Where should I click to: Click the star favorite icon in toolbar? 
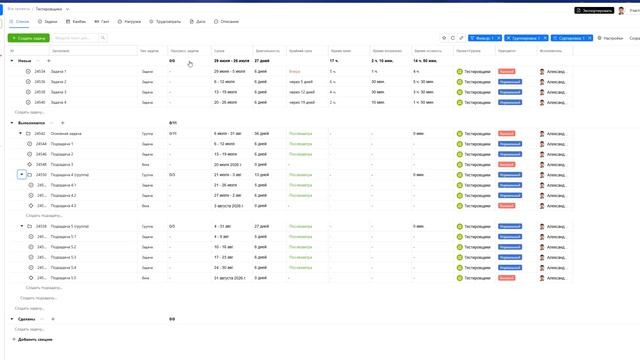pos(444,38)
